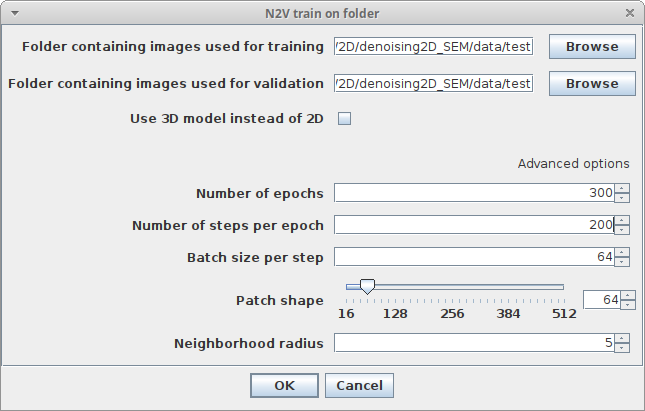
Task: Increase Neighborhood radius with up arrow
Action: (x=622, y=338)
